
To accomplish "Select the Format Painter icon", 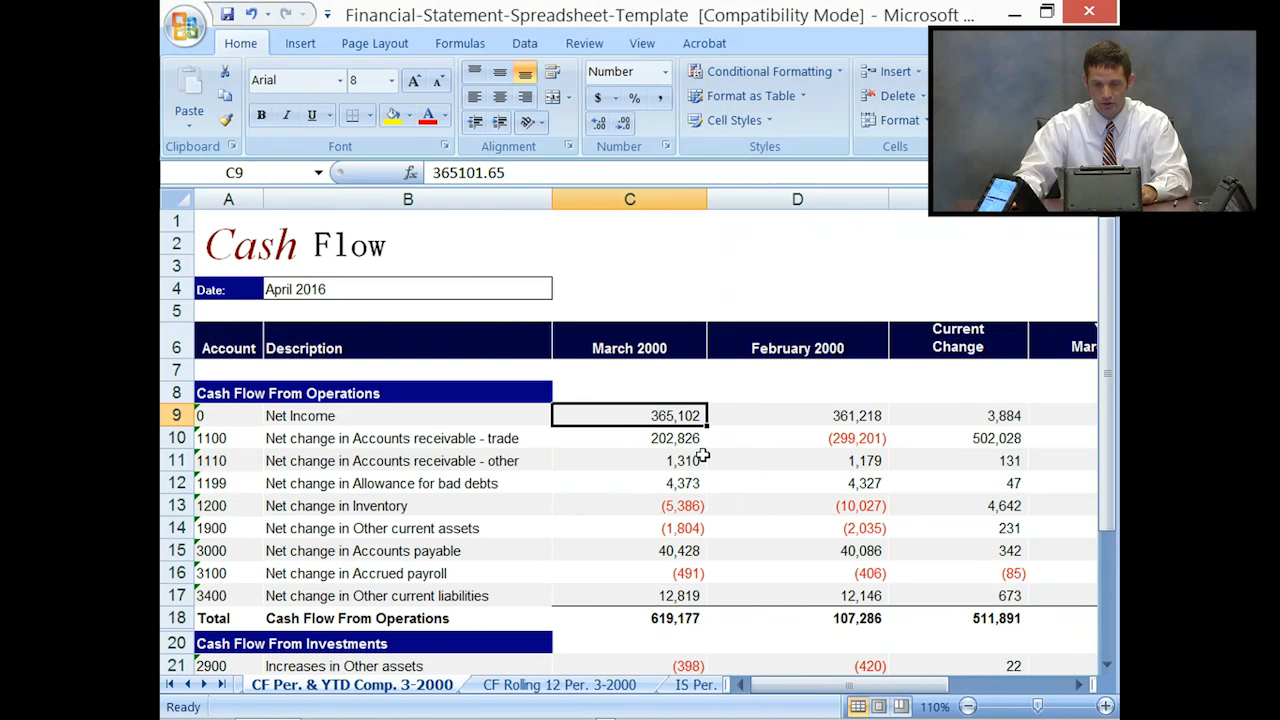I will coord(227,121).
